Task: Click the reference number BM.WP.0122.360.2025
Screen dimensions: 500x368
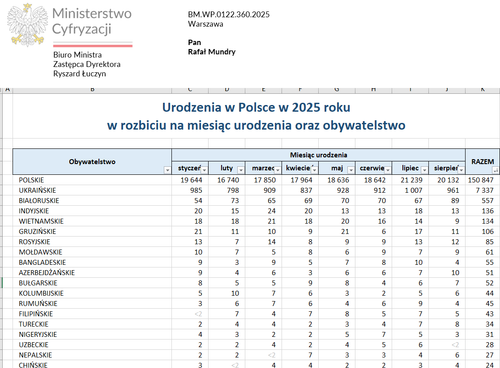Action: pyautogui.click(x=229, y=14)
